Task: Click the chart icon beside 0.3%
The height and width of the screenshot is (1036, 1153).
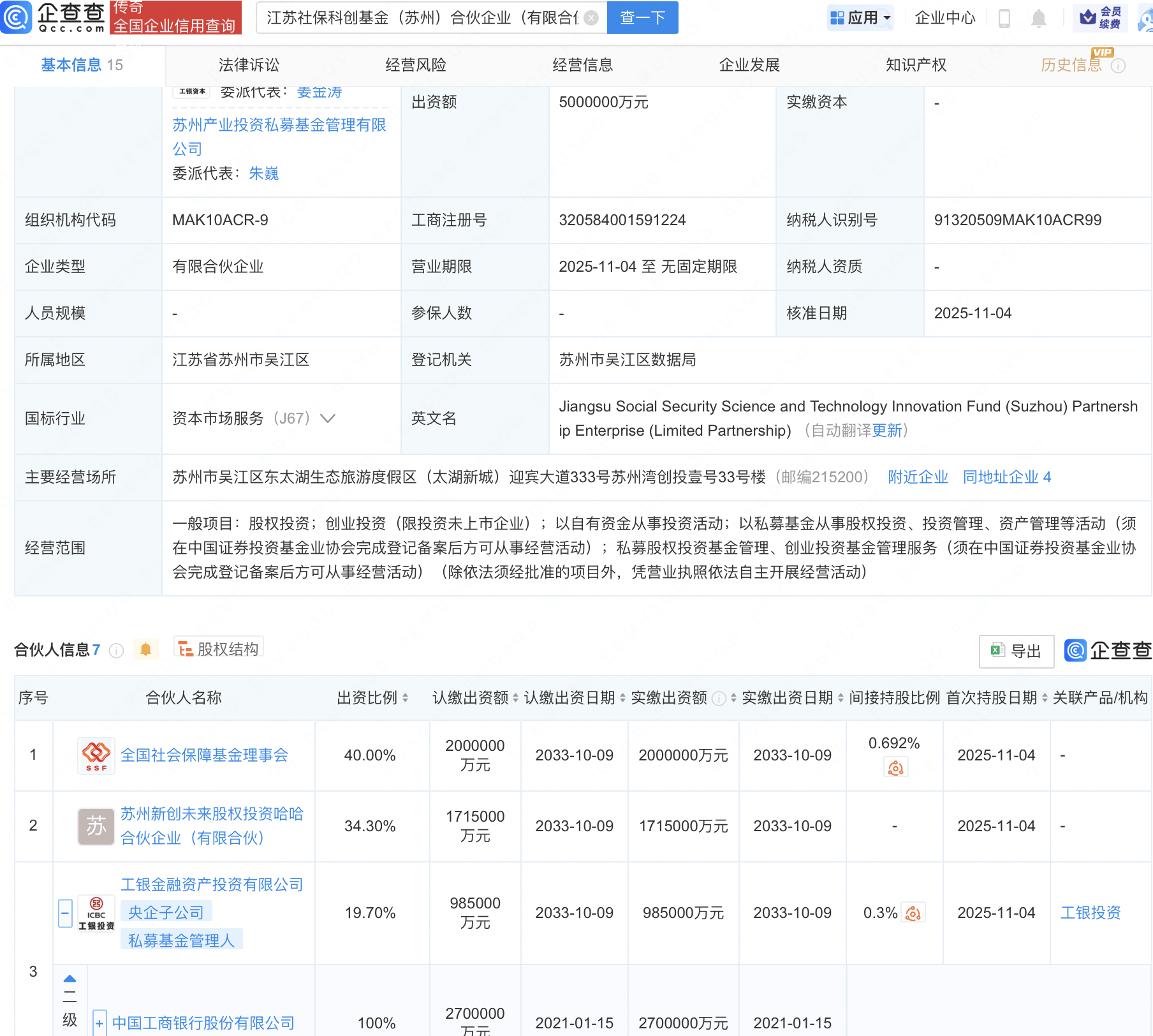Action: point(913,914)
